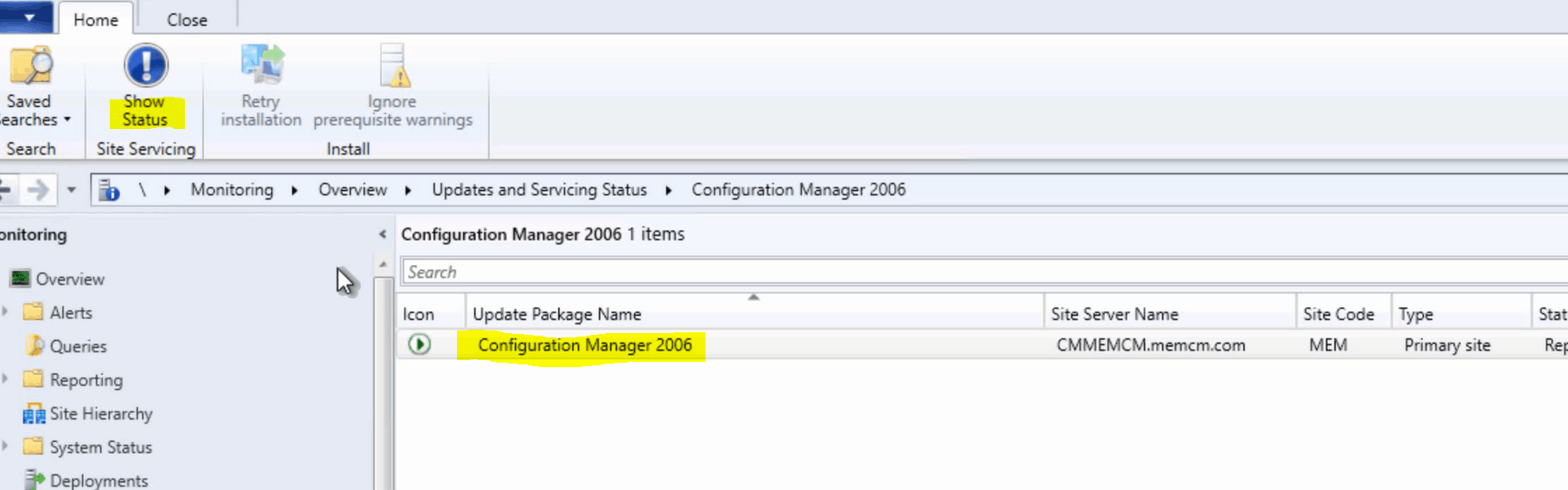Click CMMEMCM.memcm.com server name cell

coord(1150,345)
